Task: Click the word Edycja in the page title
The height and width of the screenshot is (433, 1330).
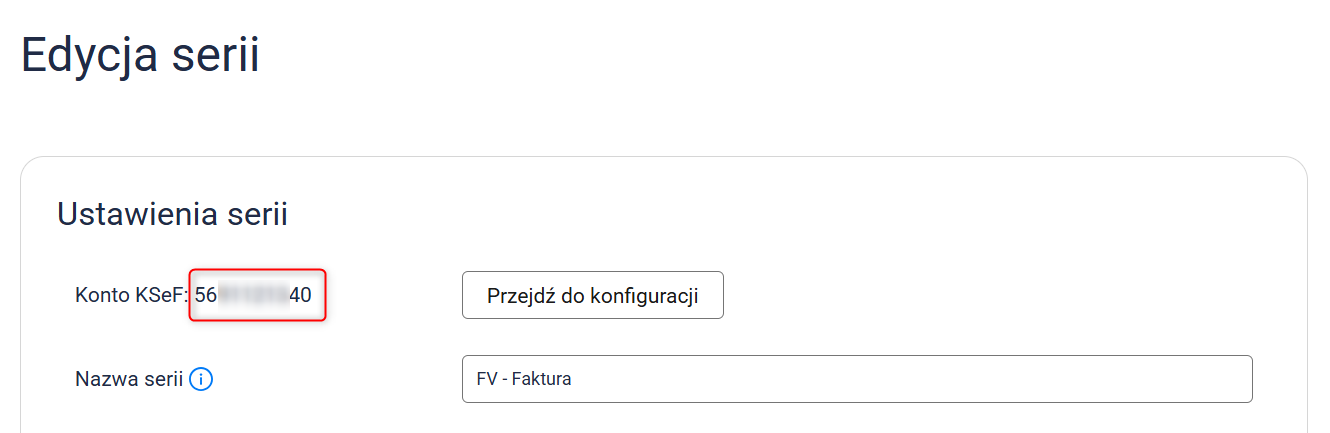Action: (89, 55)
